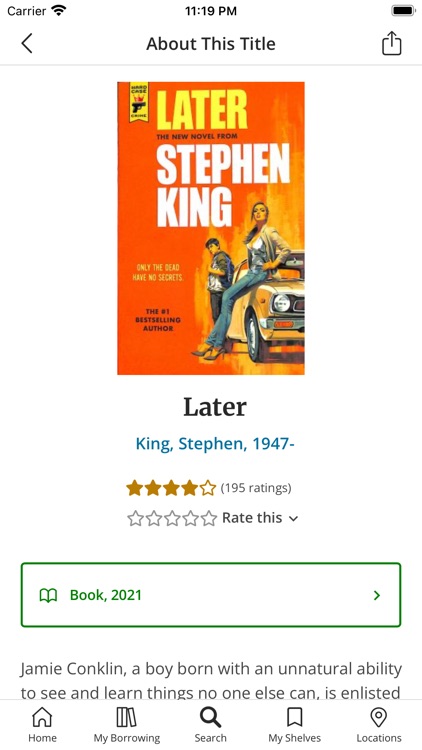Open Locations pin icon
This screenshot has width=422, height=750.
coord(379,717)
